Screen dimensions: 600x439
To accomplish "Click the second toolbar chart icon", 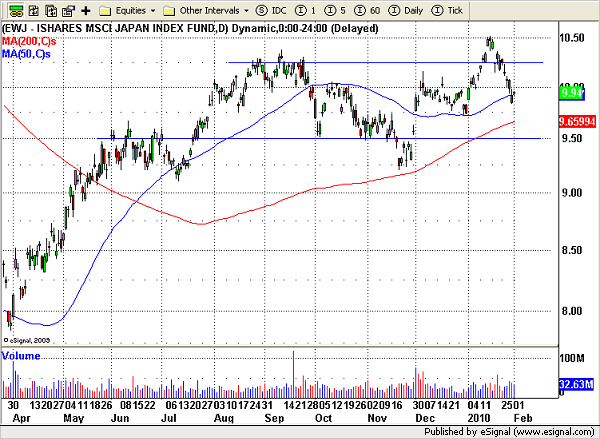I will 34,11.
